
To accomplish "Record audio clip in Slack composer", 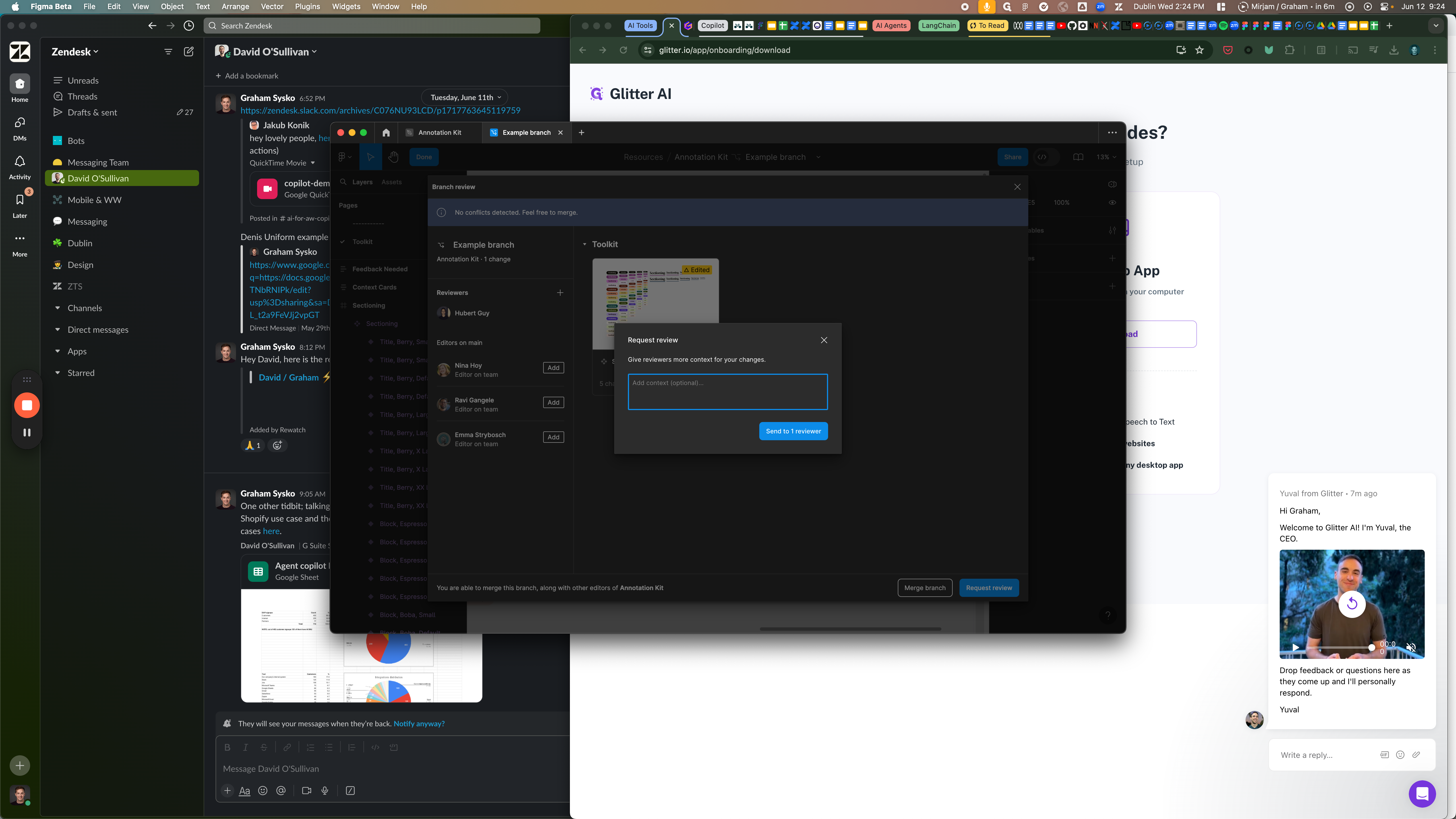I will click(324, 791).
